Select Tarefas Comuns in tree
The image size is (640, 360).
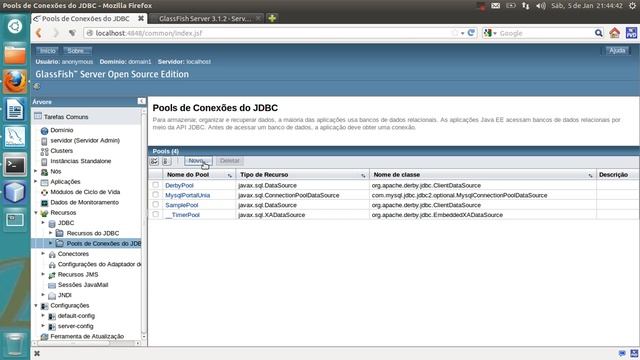pyautogui.click(x=66, y=117)
